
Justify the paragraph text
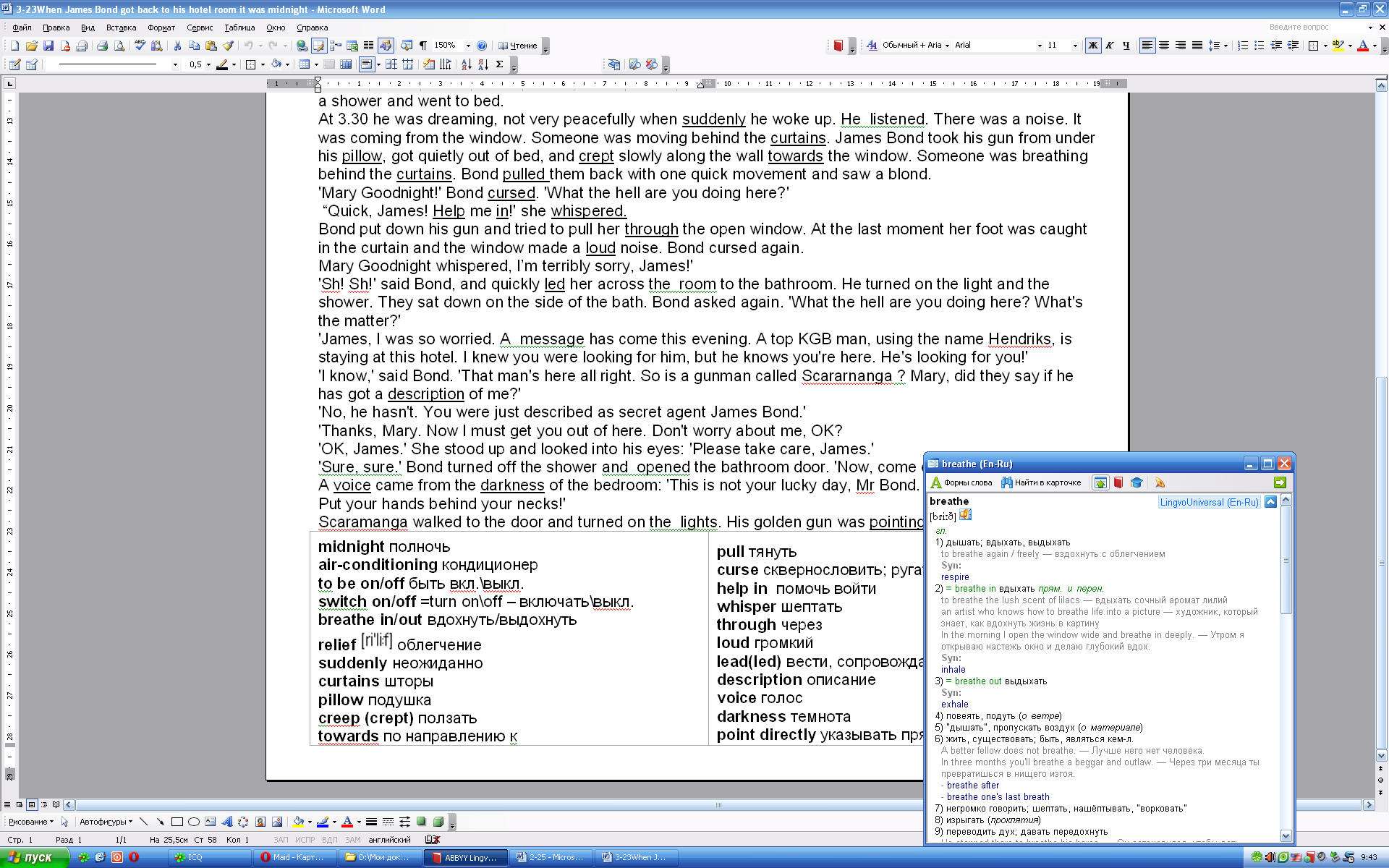[x=1197, y=45]
